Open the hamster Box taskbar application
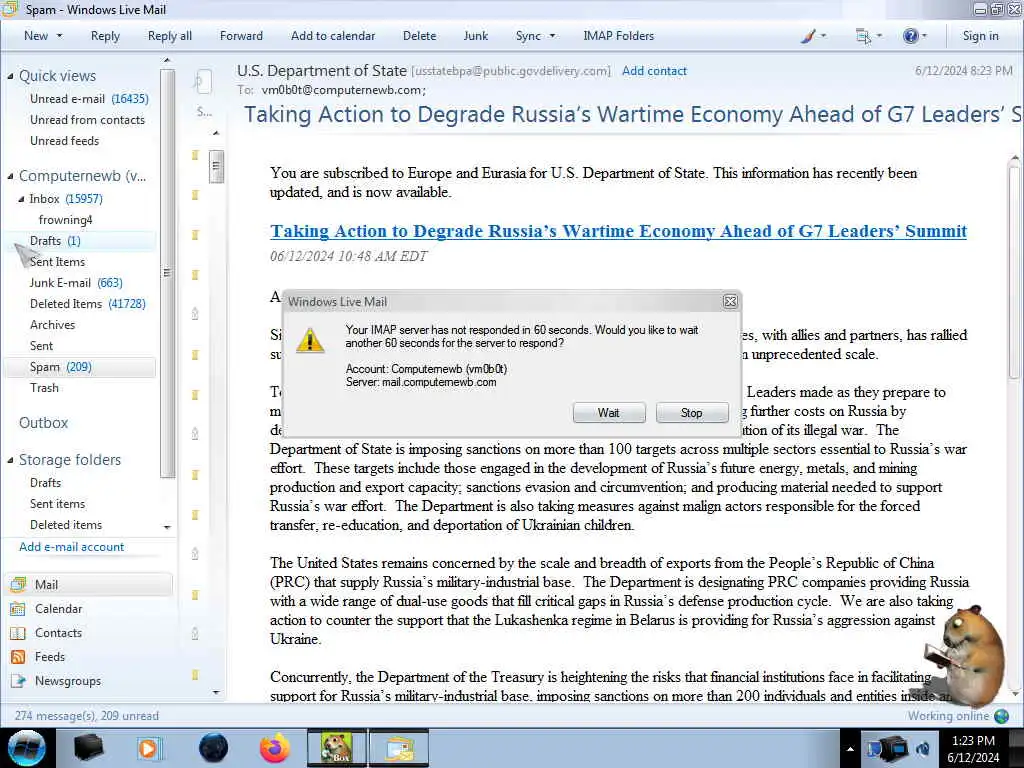 tap(337, 748)
